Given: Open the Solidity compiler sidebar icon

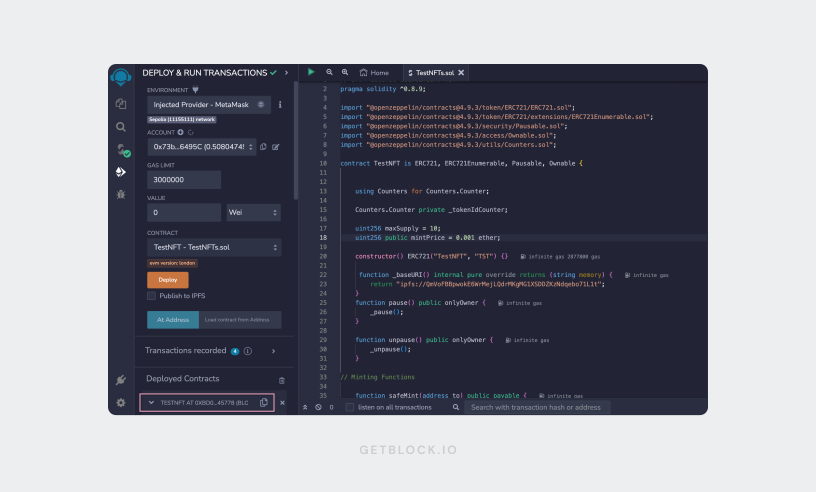Looking at the screenshot, I should pyautogui.click(x=122, y=150).
